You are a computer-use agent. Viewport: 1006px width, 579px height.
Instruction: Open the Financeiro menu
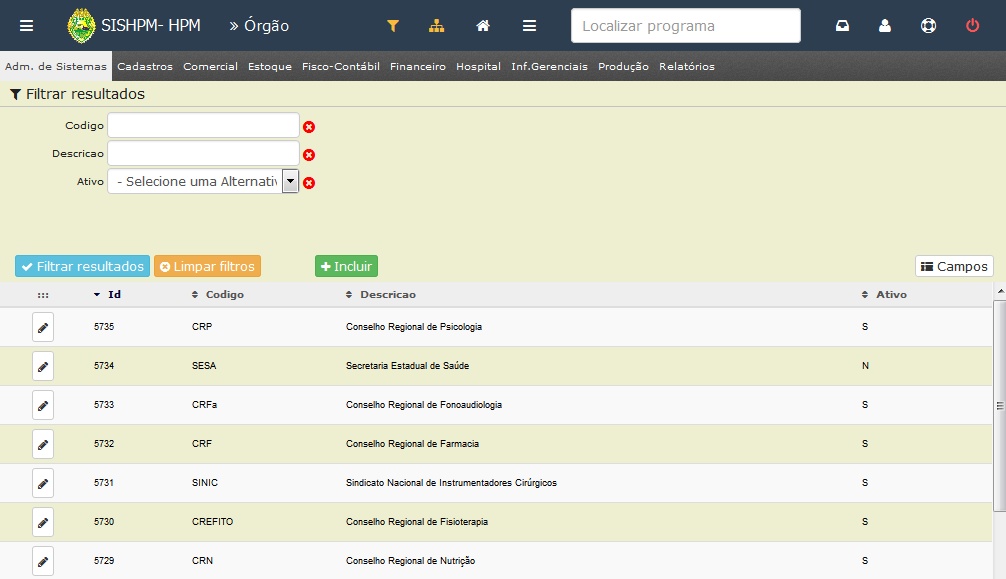[x=418, y=66]
